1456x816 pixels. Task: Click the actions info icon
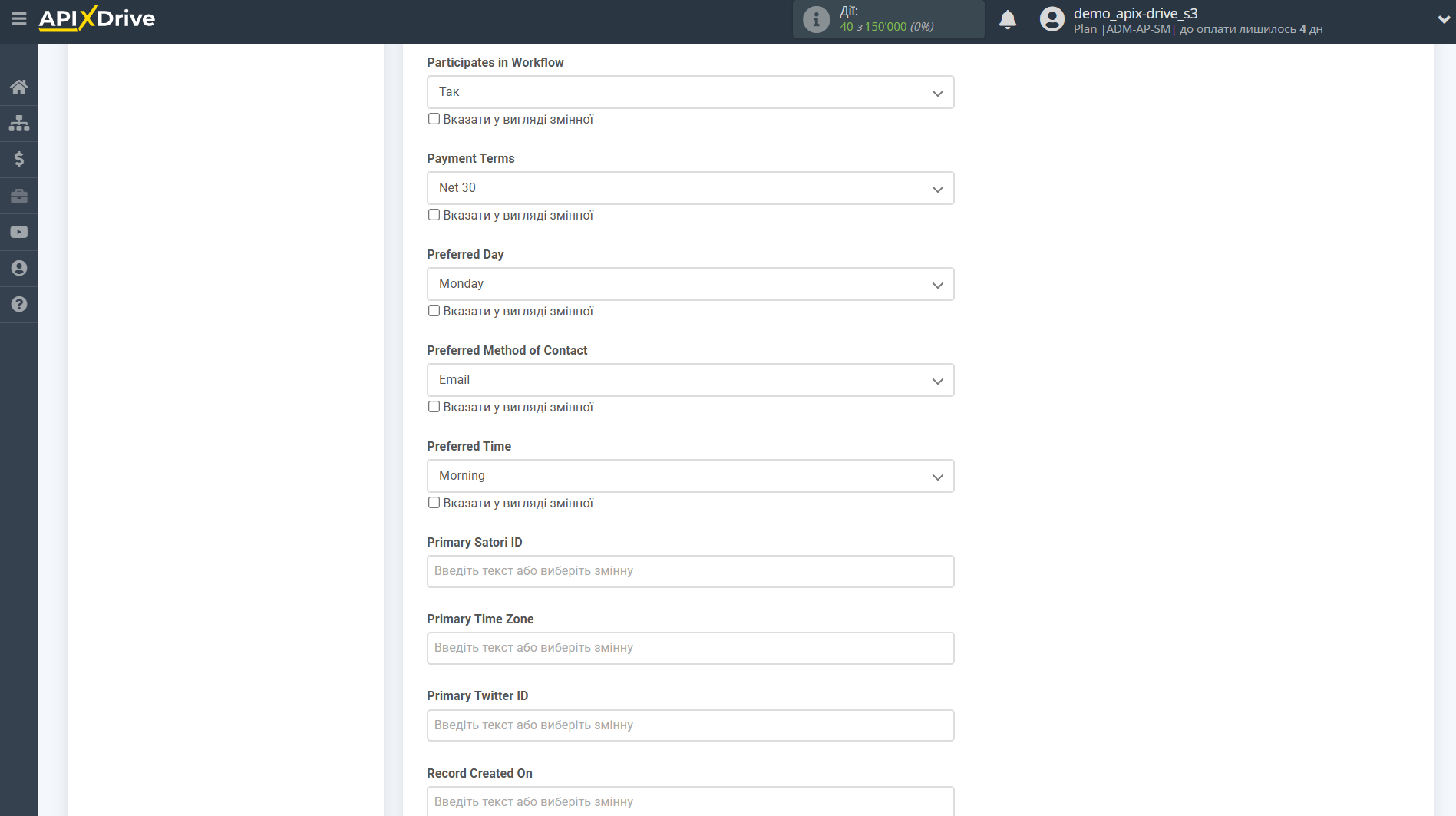[816, 19]
